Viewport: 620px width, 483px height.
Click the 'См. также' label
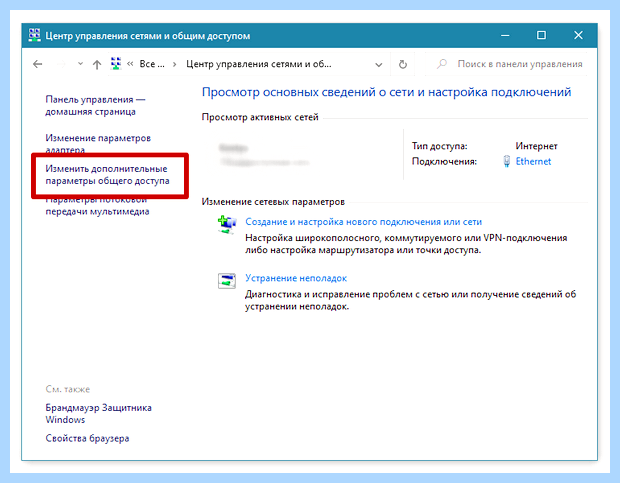[x=68, y=389]
